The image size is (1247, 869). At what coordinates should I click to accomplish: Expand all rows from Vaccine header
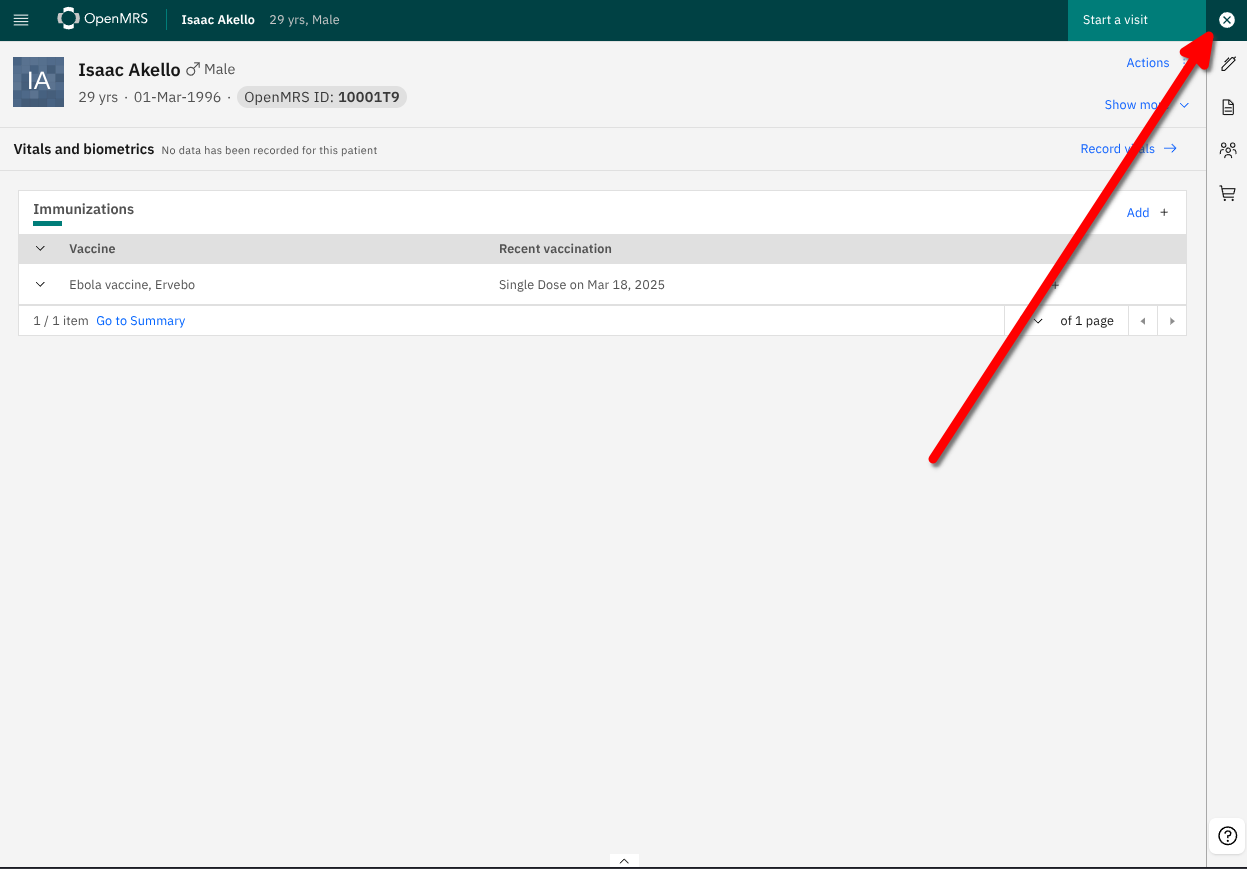click(40, 249)
